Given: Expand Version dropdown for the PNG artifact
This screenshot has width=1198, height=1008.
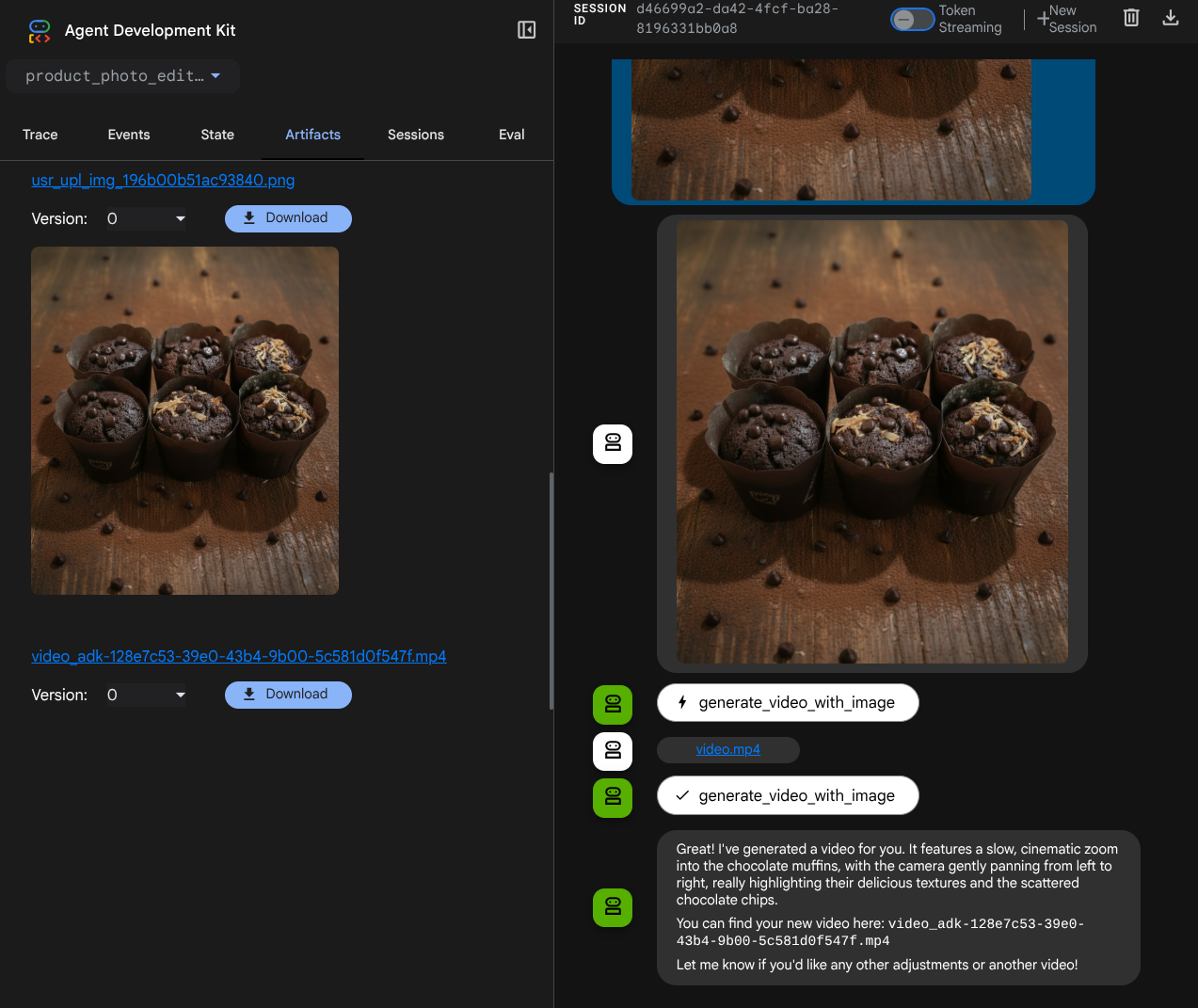Looking at the screenshot, I should coord(146,219).
